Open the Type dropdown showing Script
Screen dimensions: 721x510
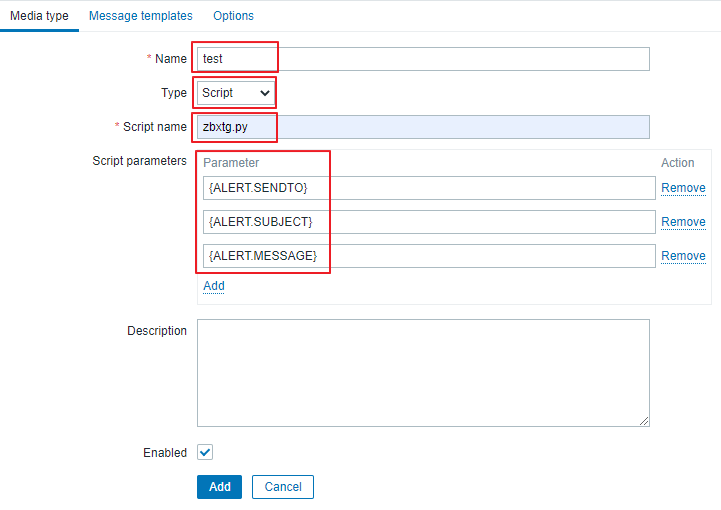(x=236, y=93)
